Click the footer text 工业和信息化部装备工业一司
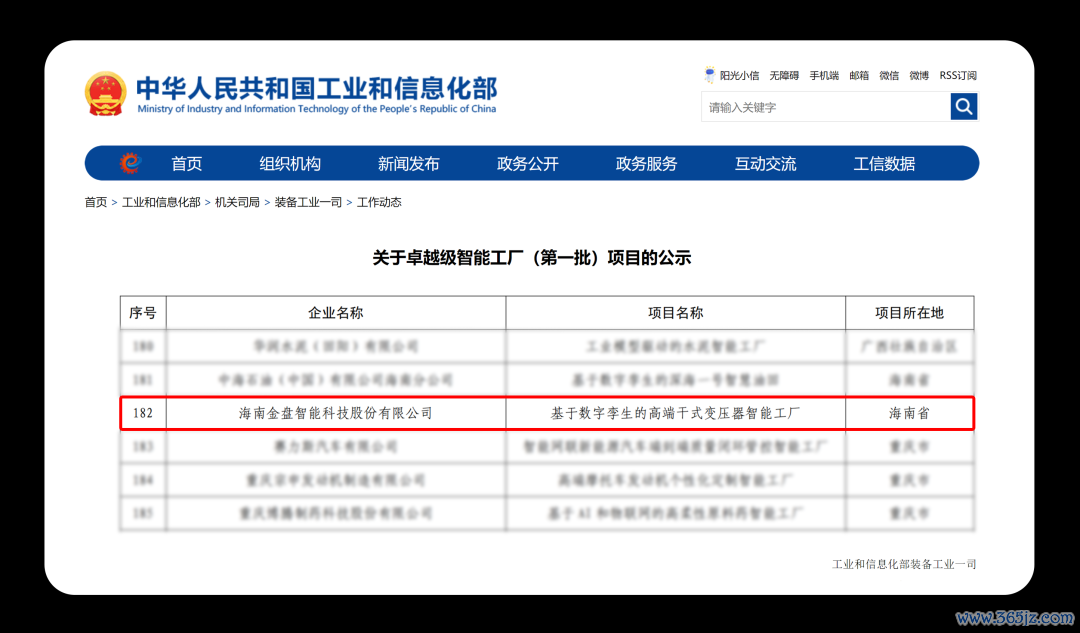 point(904,564)
